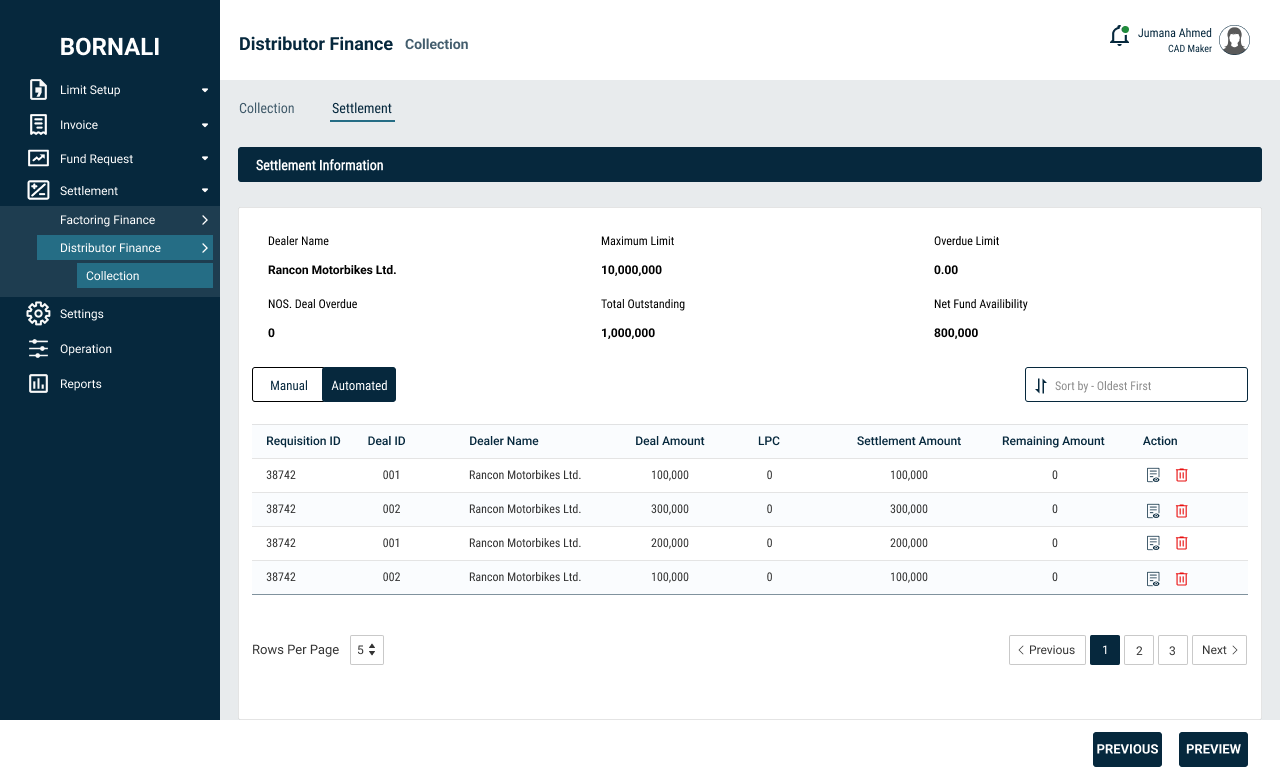Image resolution: width=1280 pixels, height=767 pixels.
Task: Delete deal 001 row with amount 100,000
Action: tap(1181, 476)
